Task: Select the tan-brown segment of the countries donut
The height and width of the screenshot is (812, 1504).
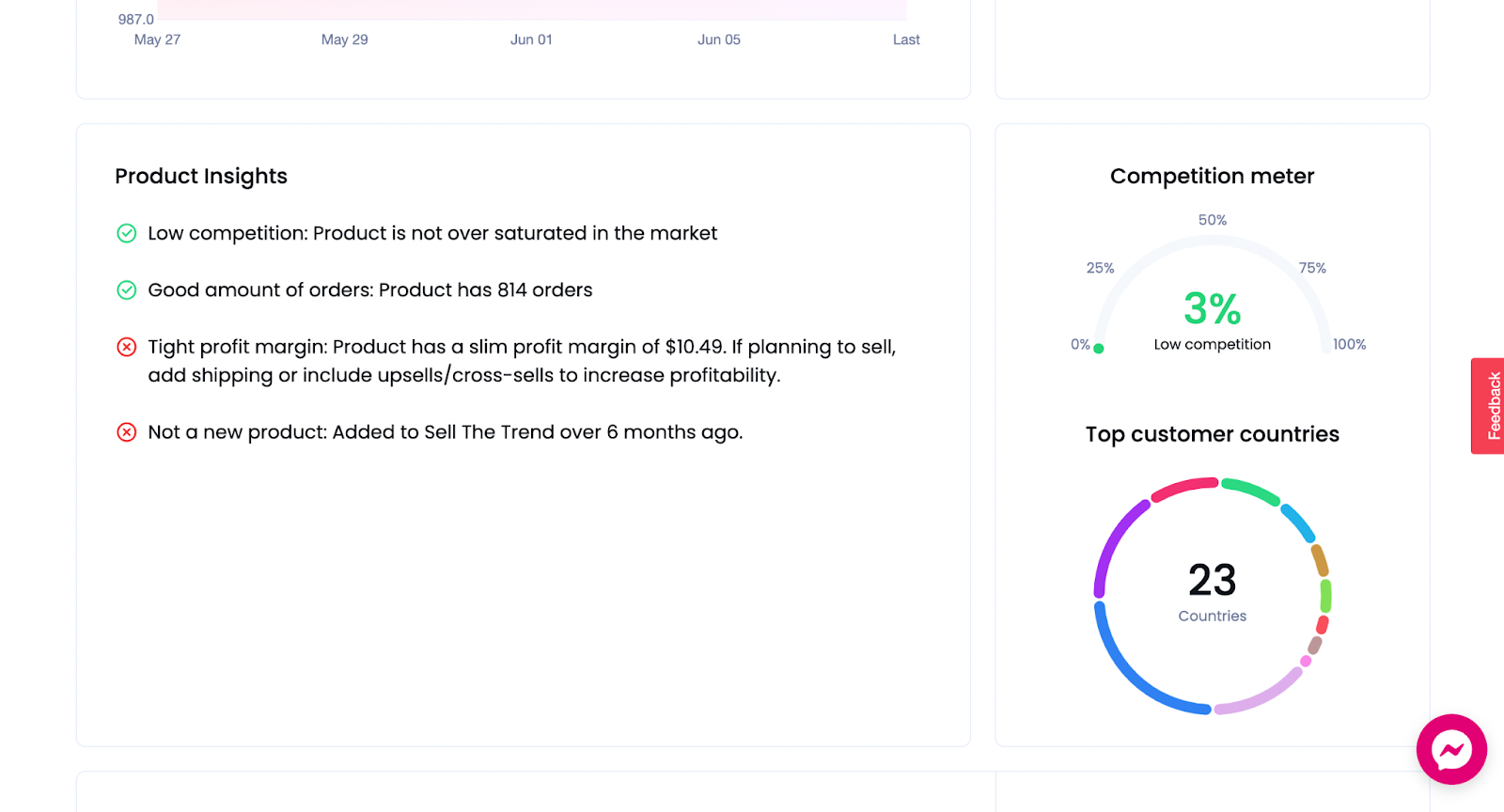Action: pos(1320,560)
